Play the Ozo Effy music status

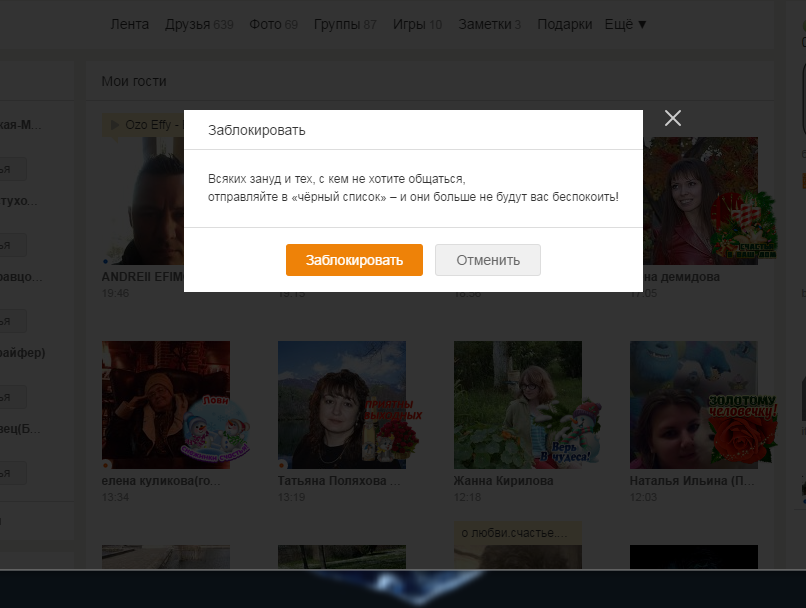(115, 125)
